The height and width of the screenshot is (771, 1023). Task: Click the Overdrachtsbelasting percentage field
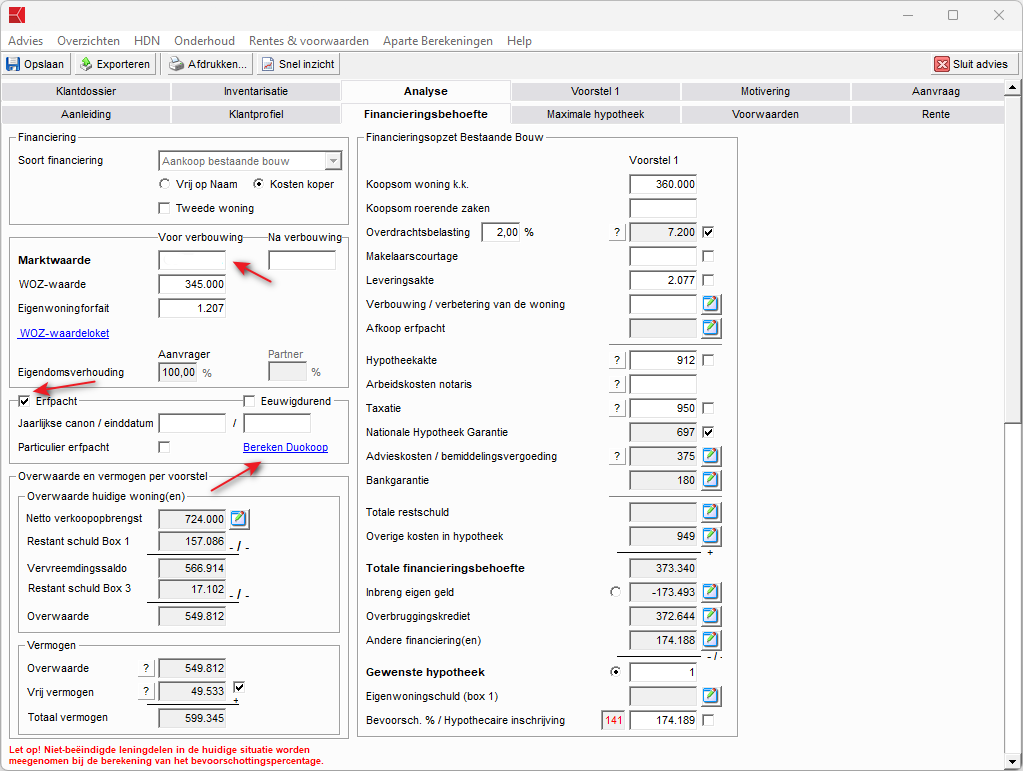[x=500, y=232]
